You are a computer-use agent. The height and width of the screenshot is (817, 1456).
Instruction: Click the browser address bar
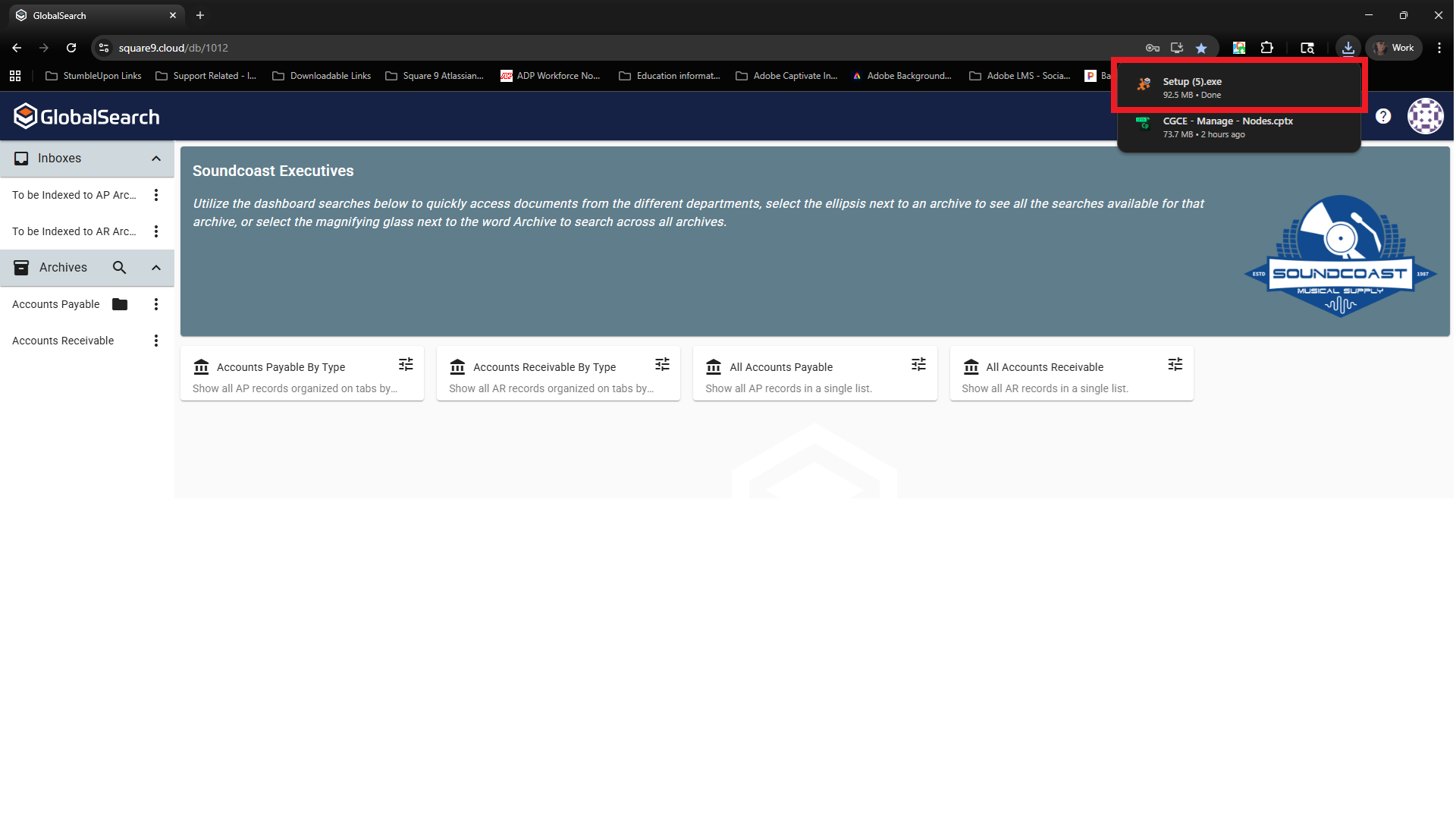607,48
